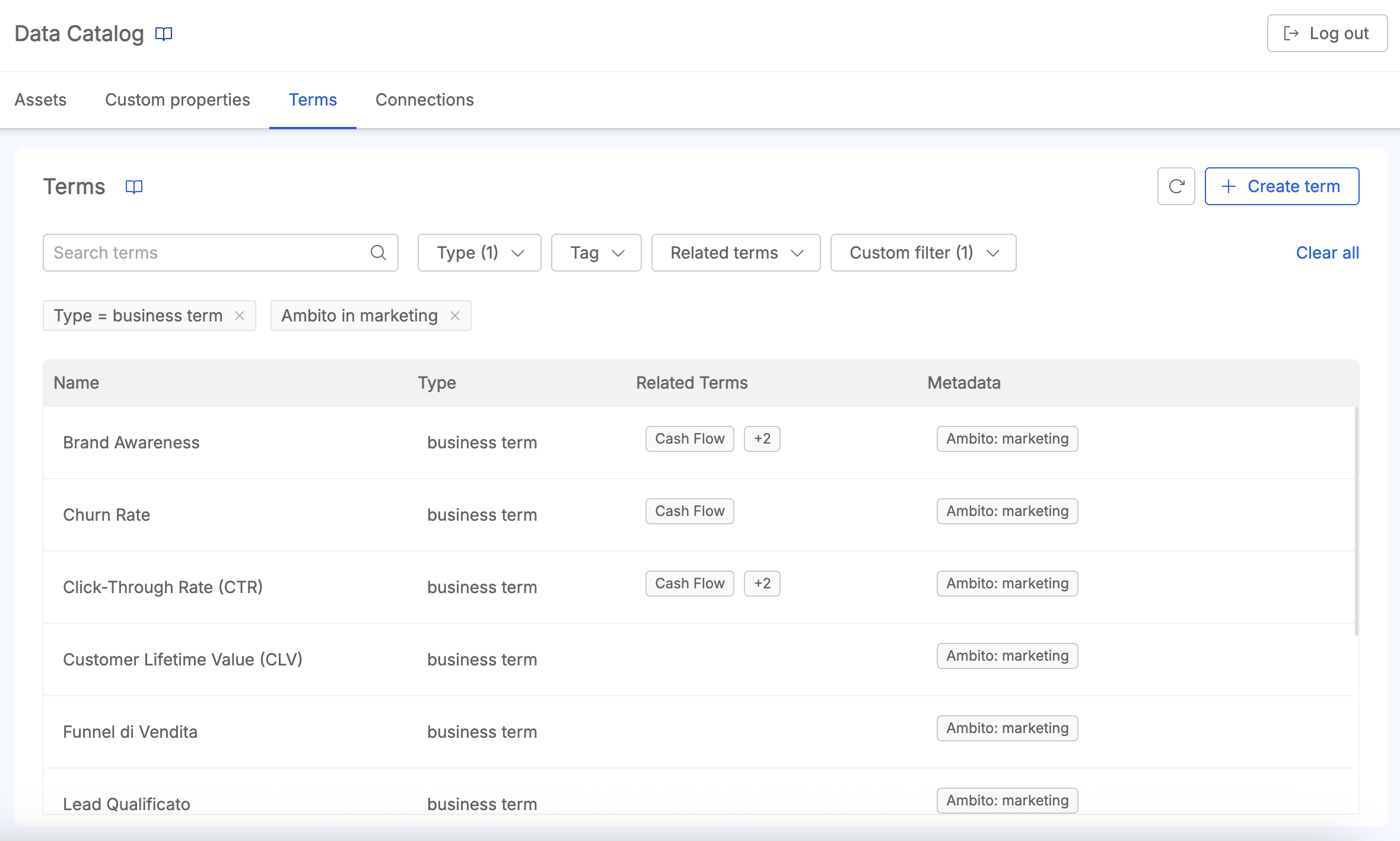
Task: Go to the Connections tab
Action: tap(425, 100)
